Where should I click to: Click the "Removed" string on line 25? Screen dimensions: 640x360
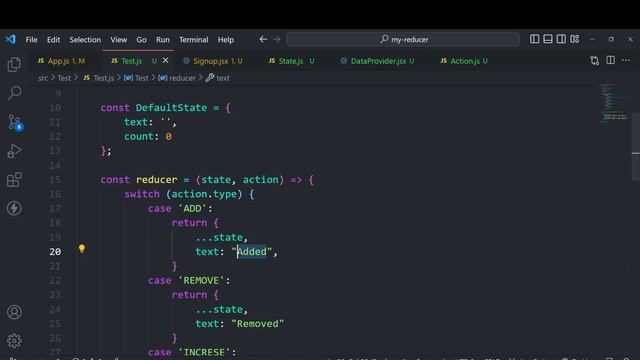[x=258, y=324]
